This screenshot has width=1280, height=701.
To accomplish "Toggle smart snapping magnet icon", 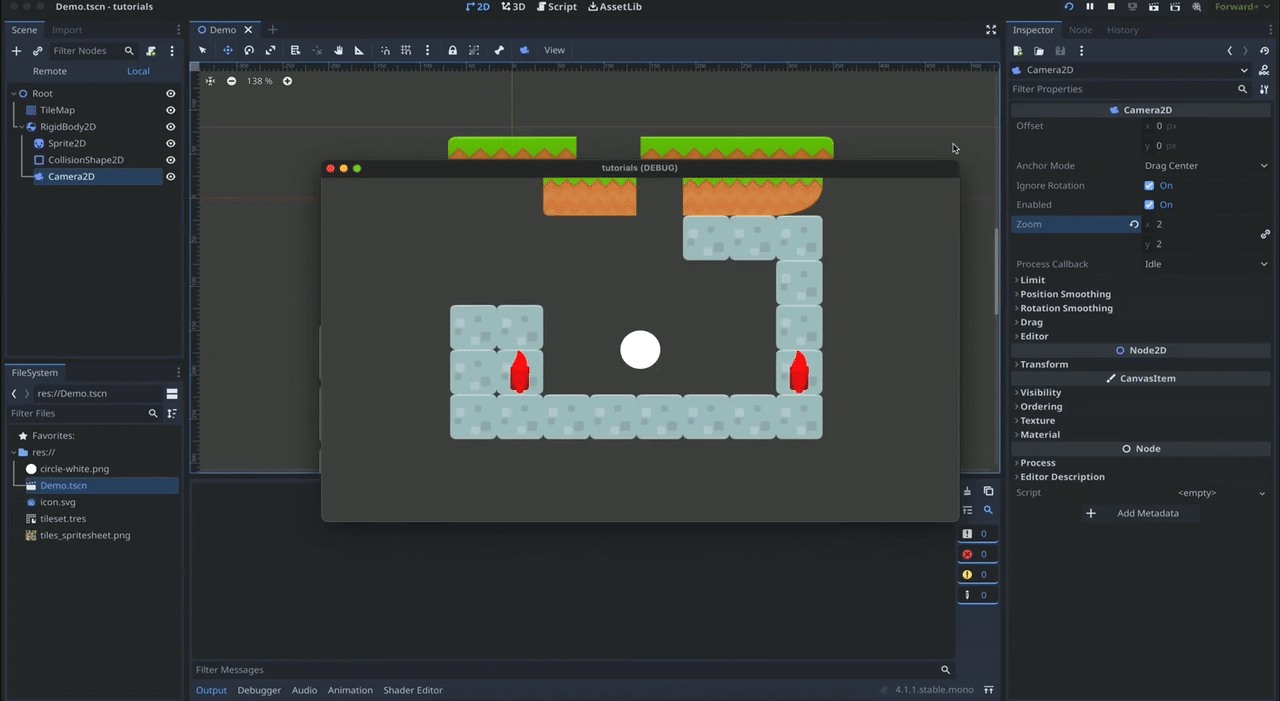I will pos(385,50).
